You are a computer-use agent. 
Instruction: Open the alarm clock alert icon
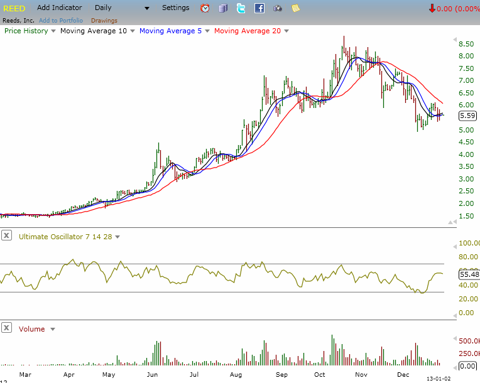point(205,8)
